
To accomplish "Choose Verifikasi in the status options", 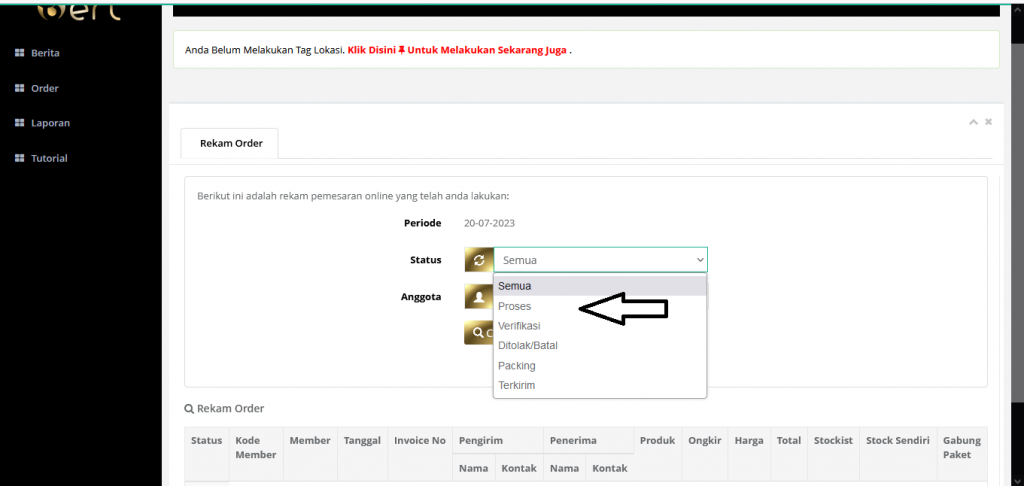I will (x=519, y=326).
